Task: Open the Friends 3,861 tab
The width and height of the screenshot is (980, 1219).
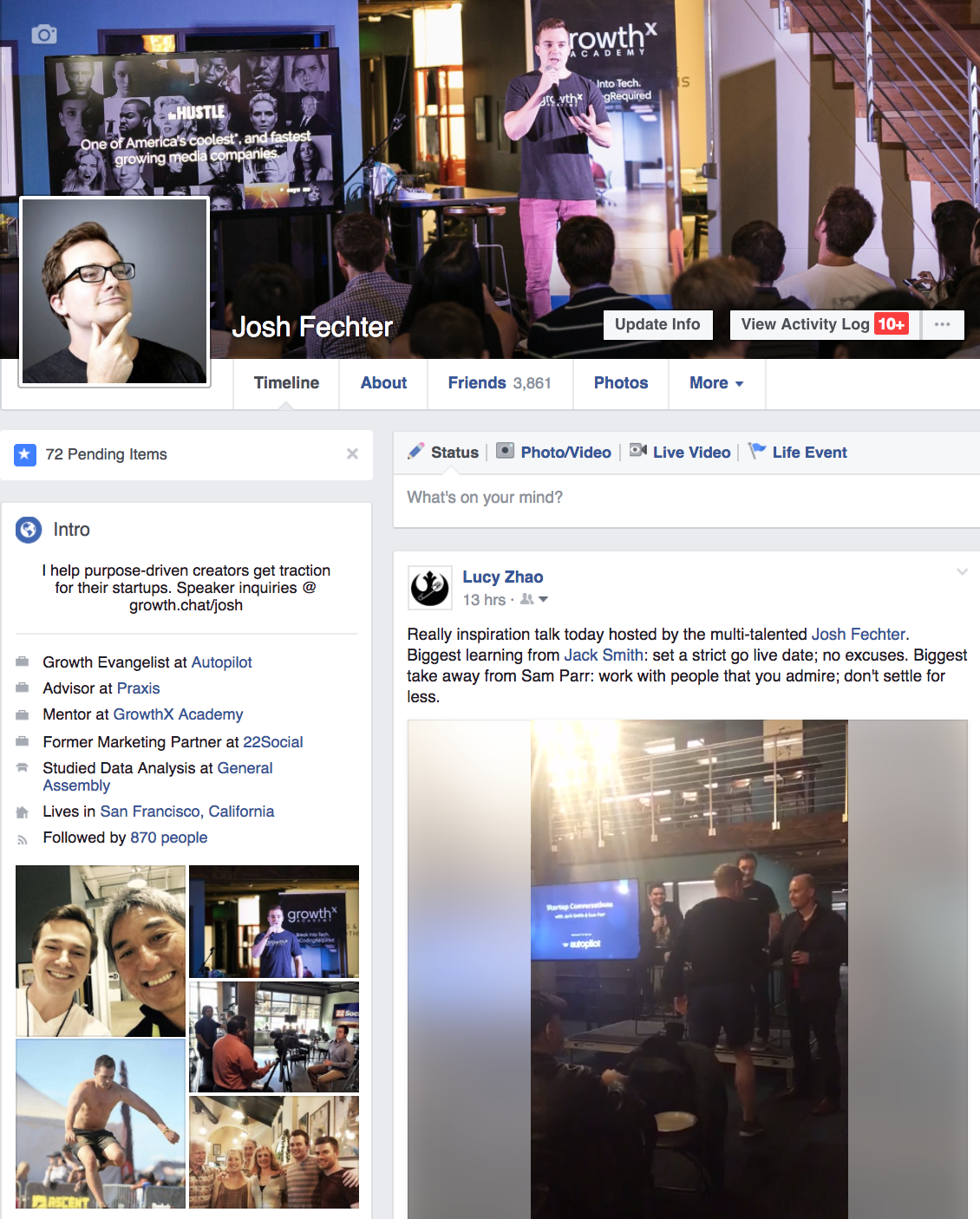Action: [500, 383]
